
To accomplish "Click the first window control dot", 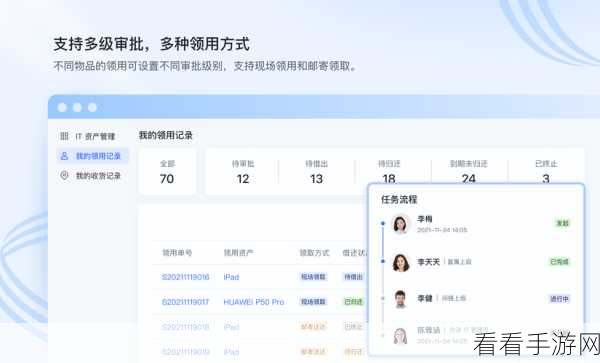I will (x=62, y=107).
